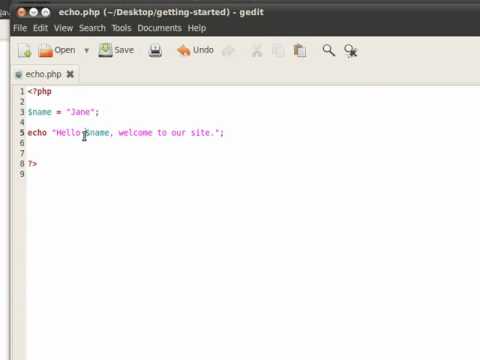Open the Documents menu

[160, 28]
